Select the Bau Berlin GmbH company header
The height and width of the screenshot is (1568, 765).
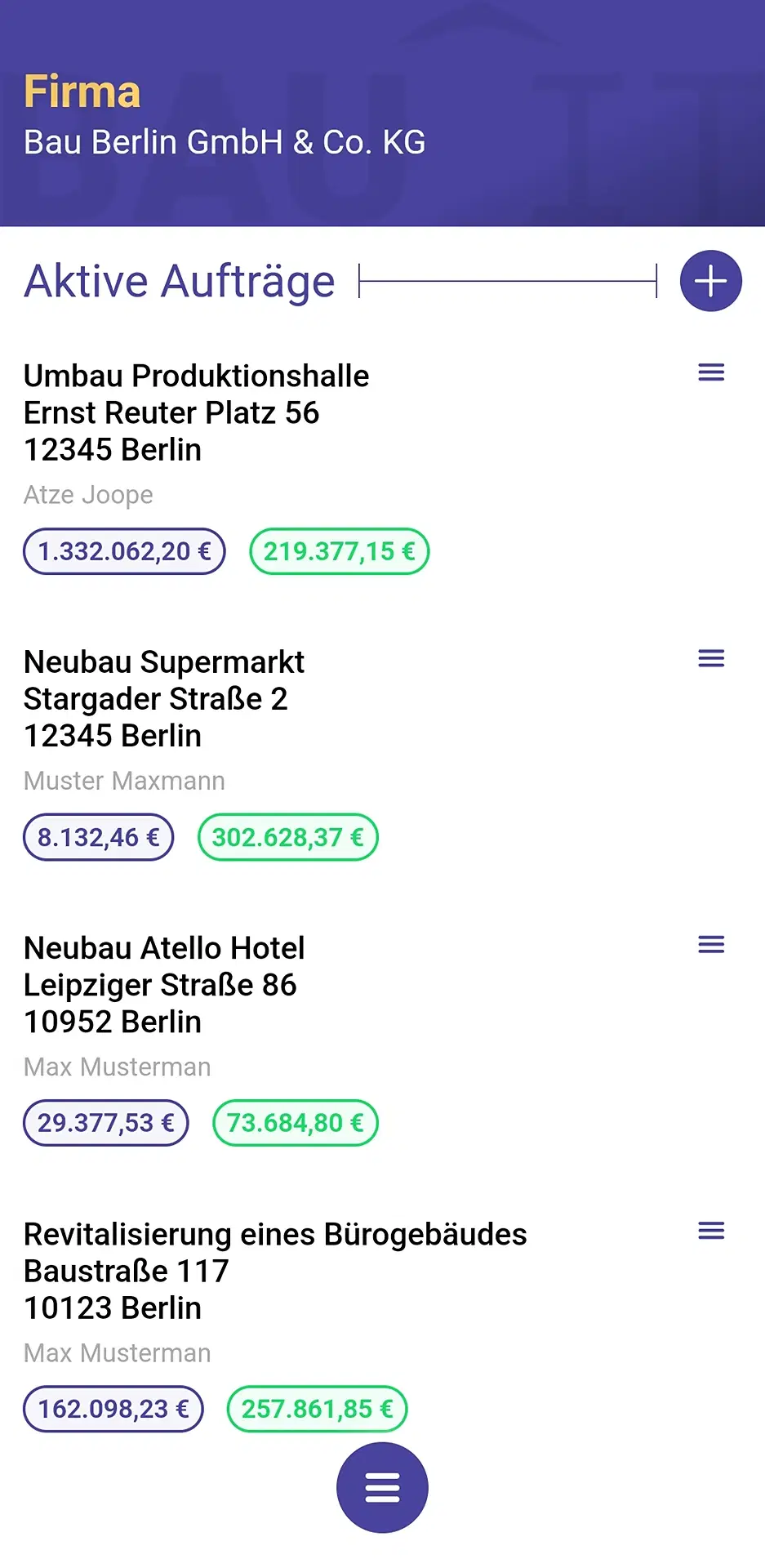tap(225, 142)
